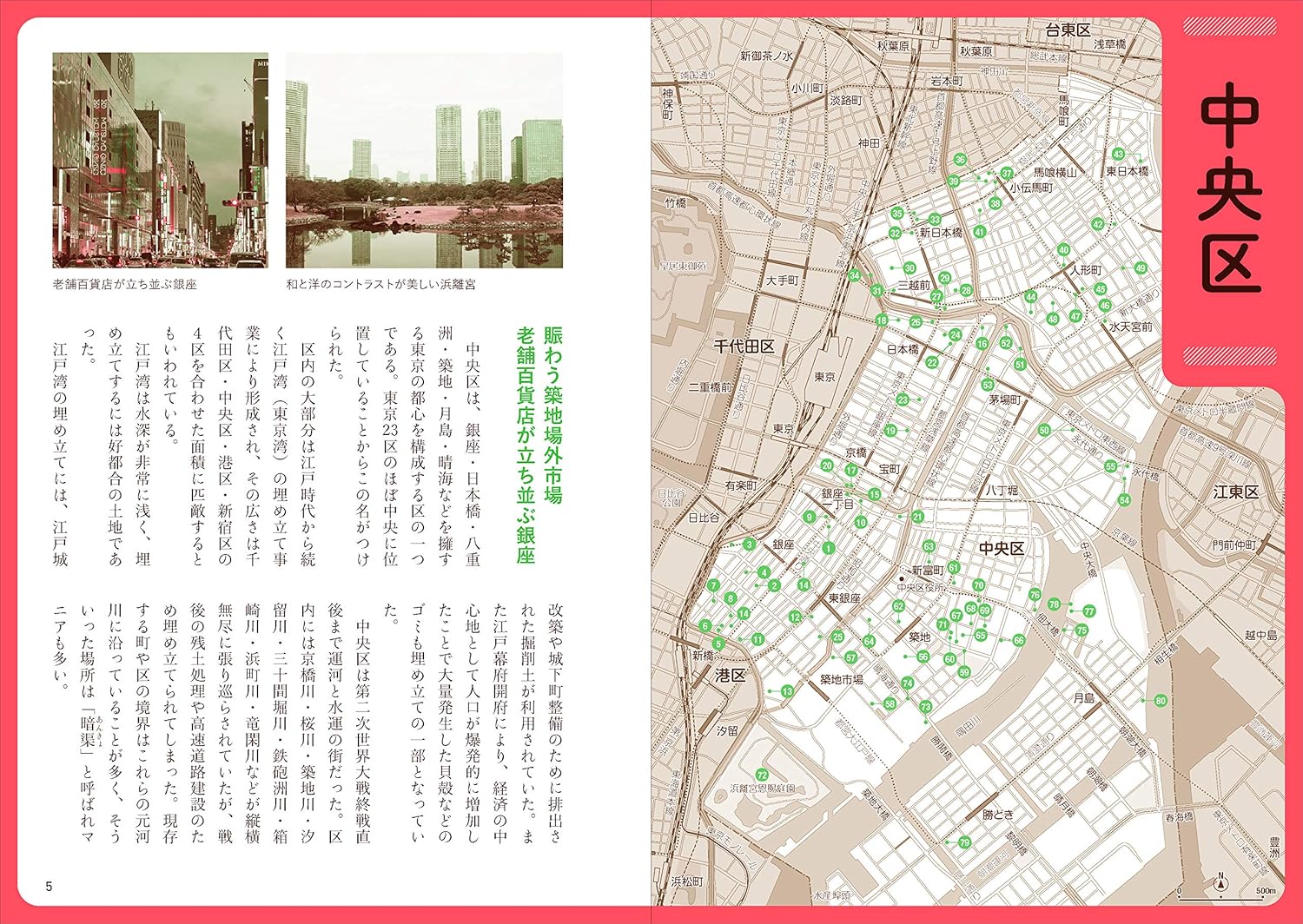Click map marker number 36 near 小伝馬町
This screenshot has height=924, width=1303.
(x=960, y=160)
